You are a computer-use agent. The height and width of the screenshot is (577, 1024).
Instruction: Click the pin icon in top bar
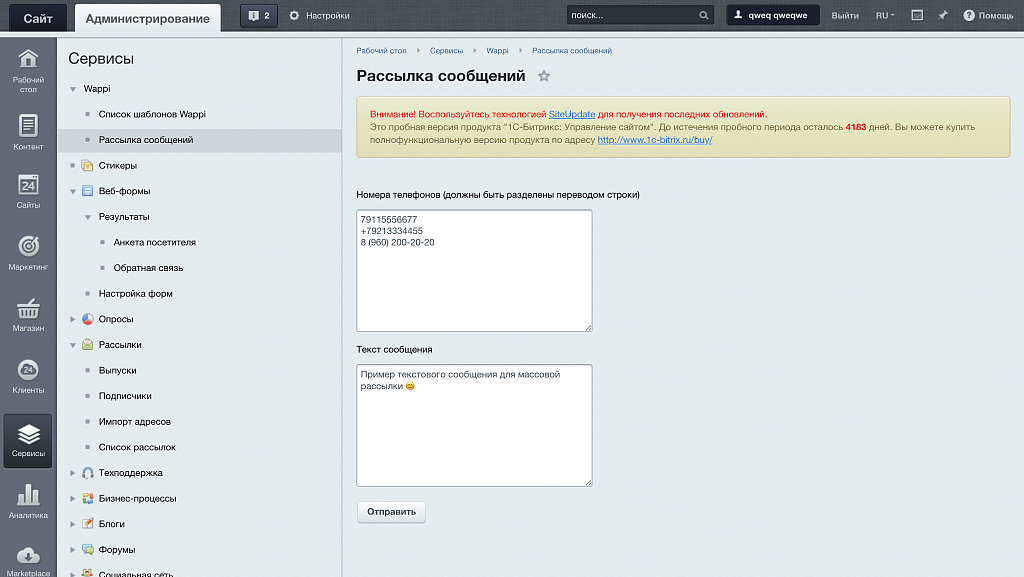point(942,16)
